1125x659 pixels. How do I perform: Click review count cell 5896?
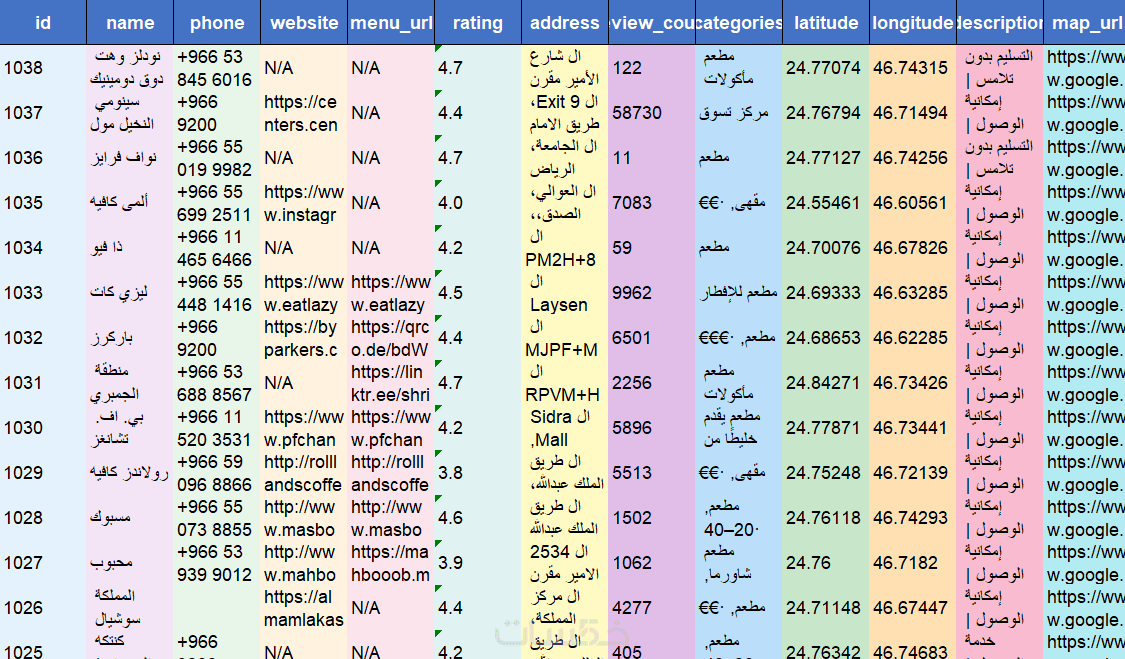click(651, 428)
